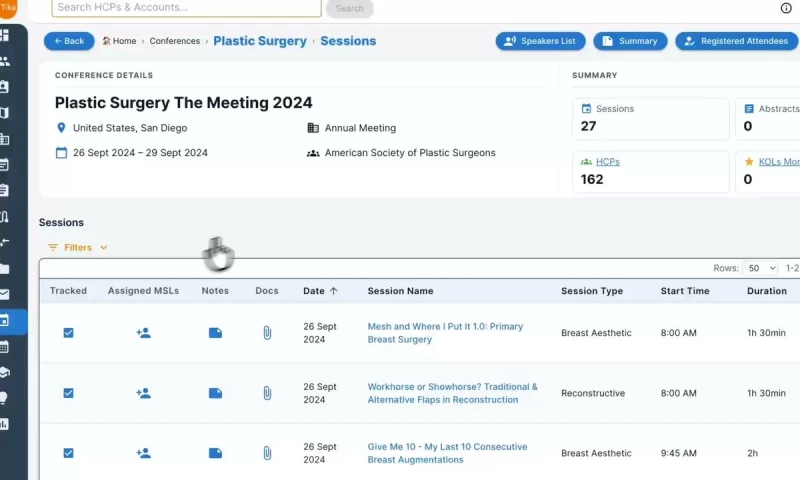Sort by Date column header
The width and height of the screenshot is (800, 480).
pos(320,291)
